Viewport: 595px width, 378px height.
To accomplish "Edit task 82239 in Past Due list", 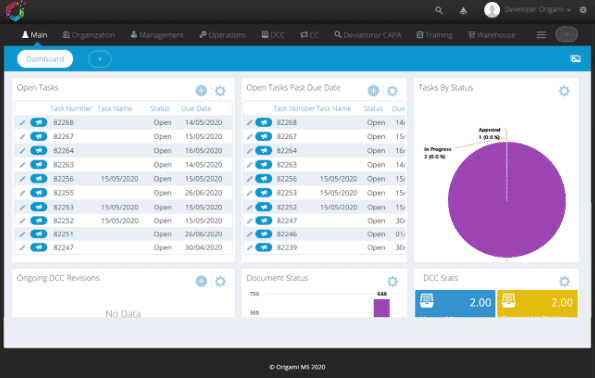I will [x=249, y=247].
